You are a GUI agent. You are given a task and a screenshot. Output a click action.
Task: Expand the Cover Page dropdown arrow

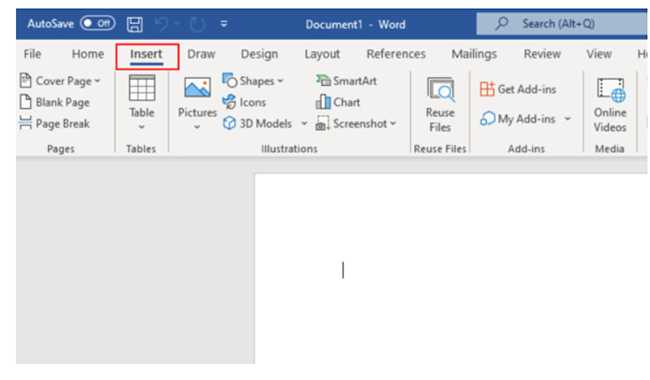coord(97,81)
